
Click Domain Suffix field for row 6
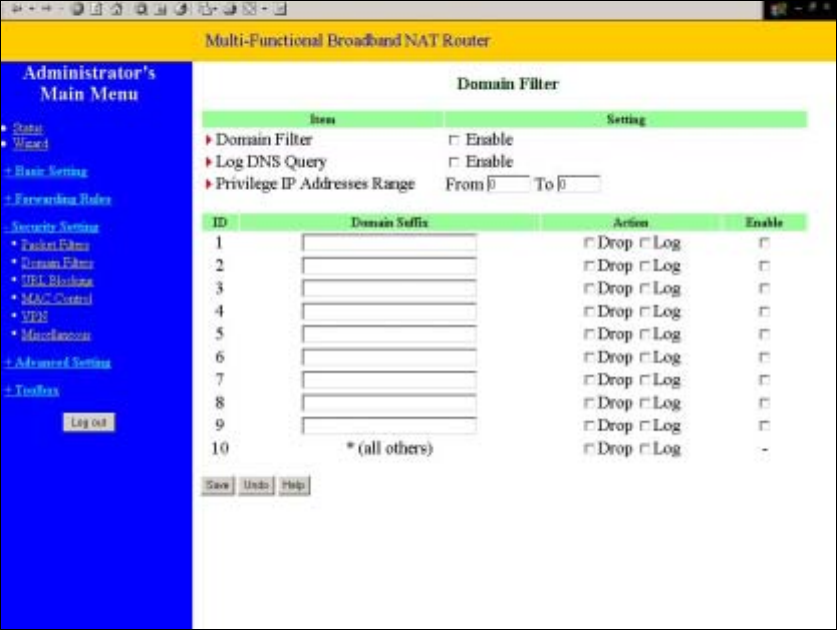tap(389, 357)
